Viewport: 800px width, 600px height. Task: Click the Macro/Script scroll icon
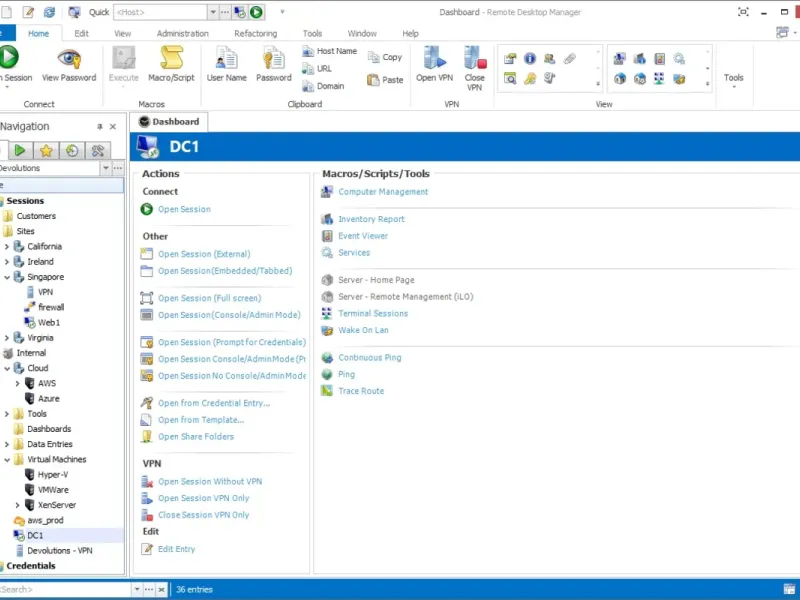[x=171, y=57]
